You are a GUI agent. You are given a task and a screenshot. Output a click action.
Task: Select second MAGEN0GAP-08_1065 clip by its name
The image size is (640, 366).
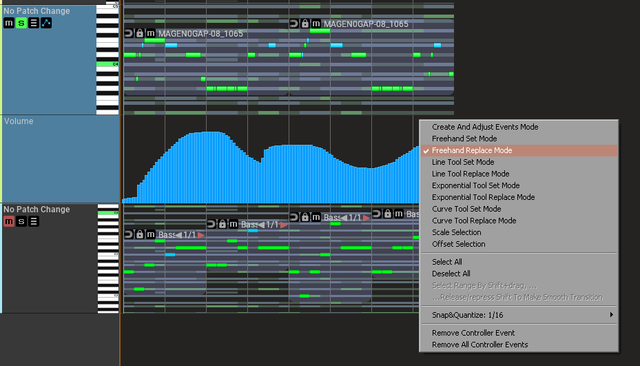[366, 24]
